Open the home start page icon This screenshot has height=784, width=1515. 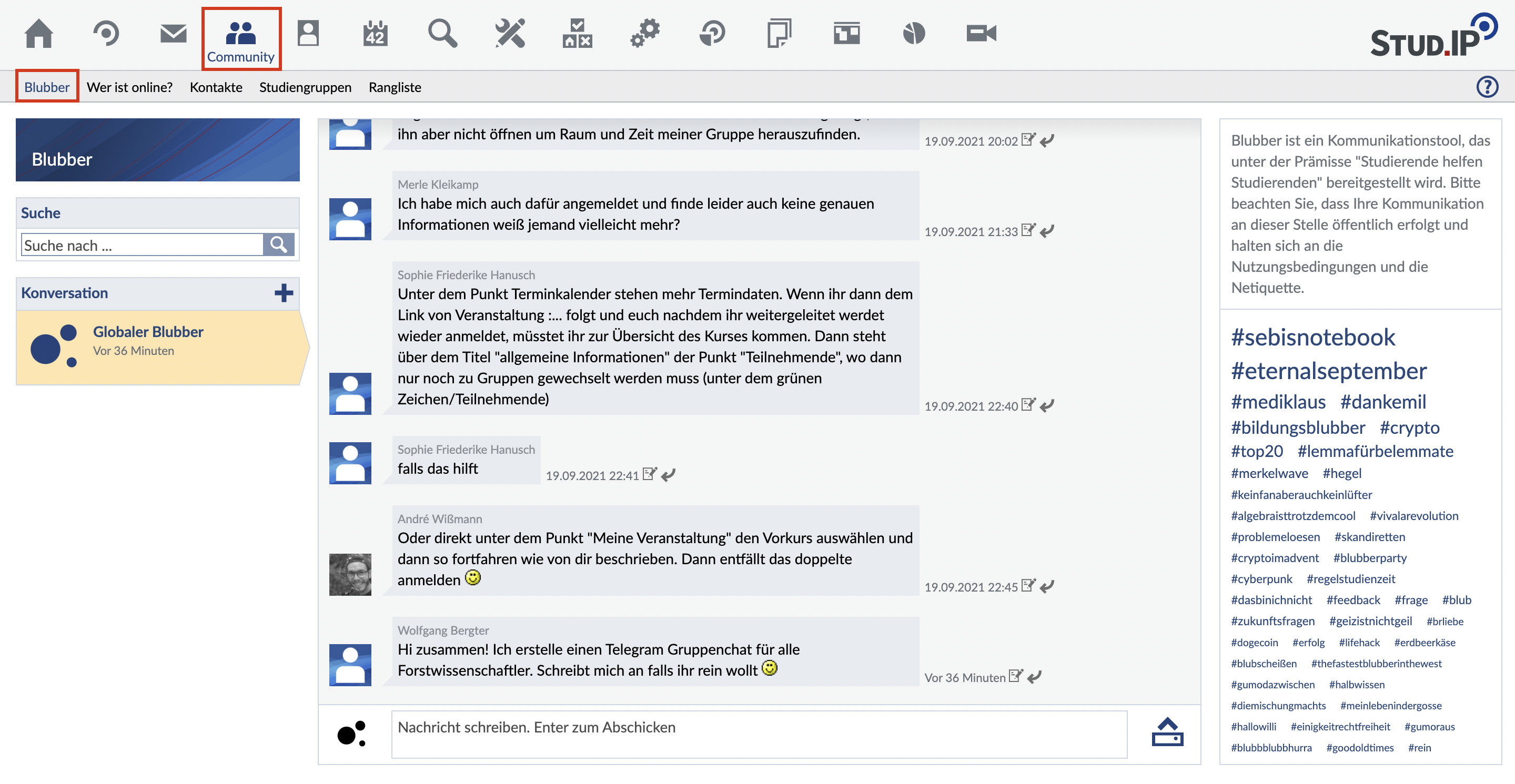(x=39, y=34)
